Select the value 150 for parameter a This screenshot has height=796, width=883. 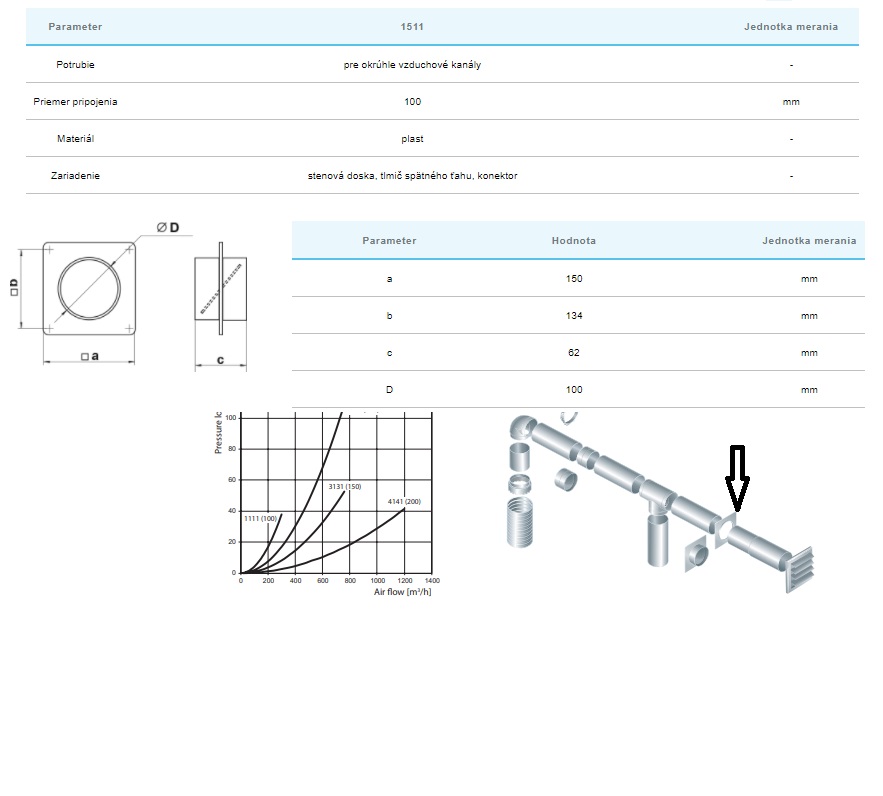[x=573, y=279]
